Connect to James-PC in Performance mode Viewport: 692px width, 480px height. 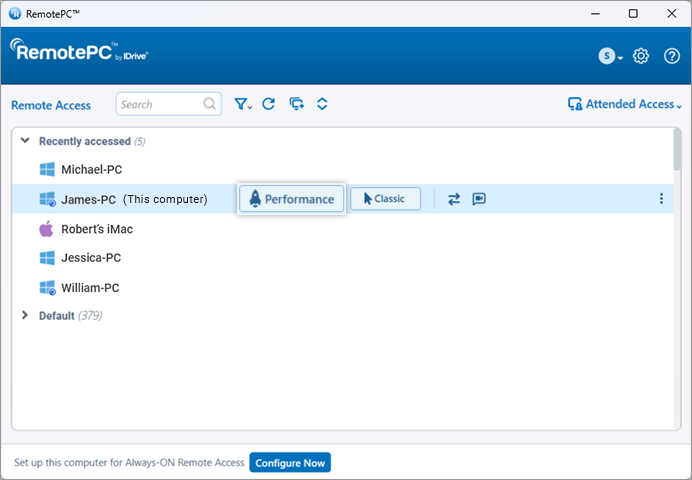[x=292, y=199]
